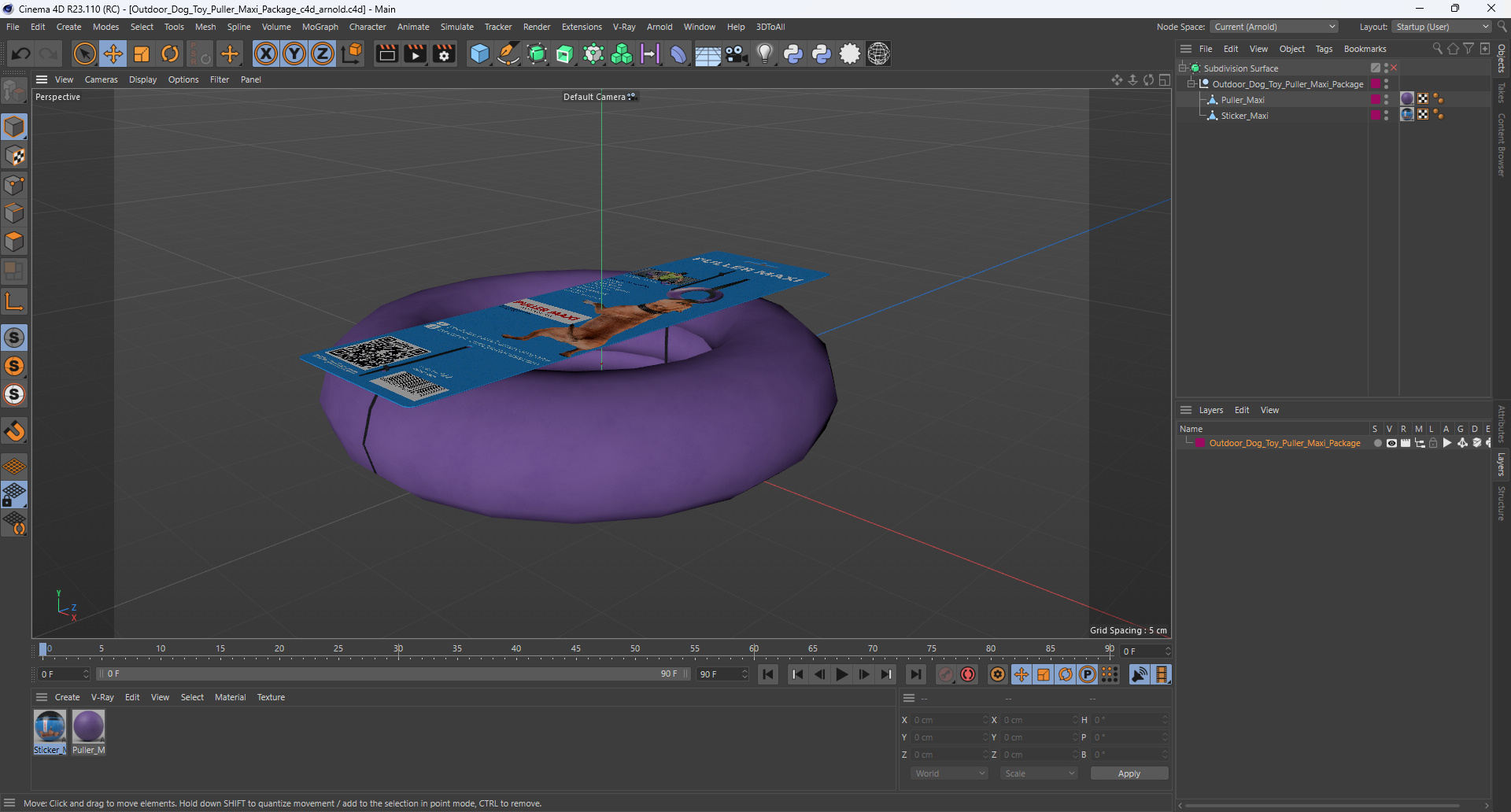Activate the Scale tool

142,54
